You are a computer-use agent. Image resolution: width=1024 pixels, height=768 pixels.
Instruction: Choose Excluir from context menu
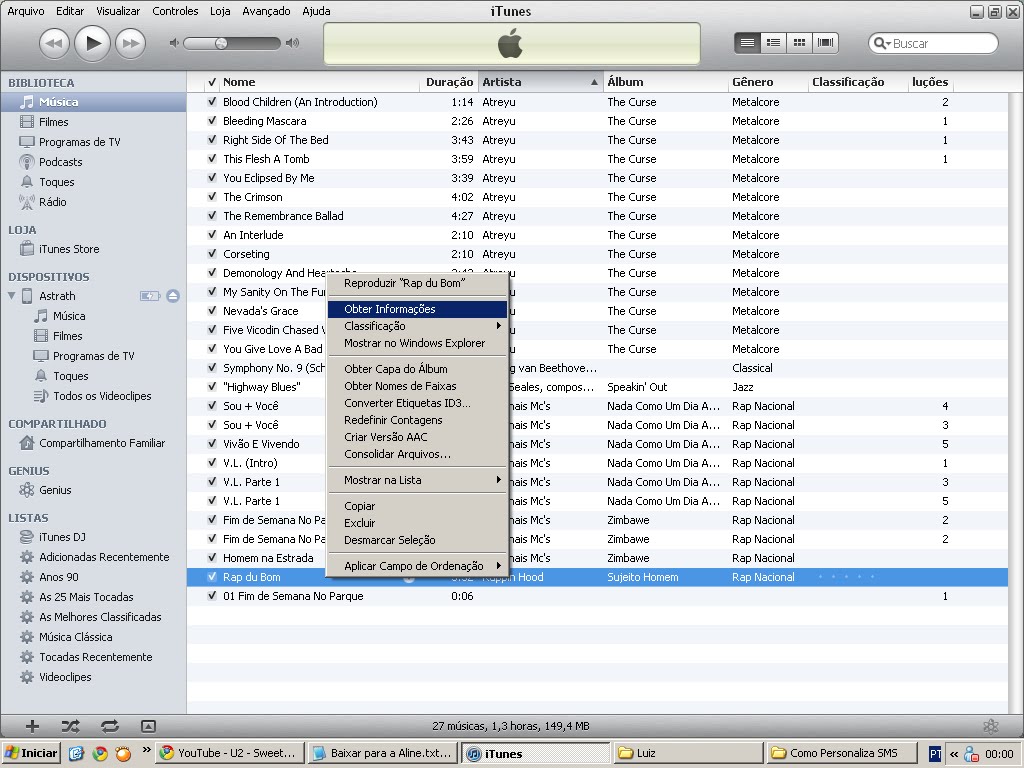(417, 523)
